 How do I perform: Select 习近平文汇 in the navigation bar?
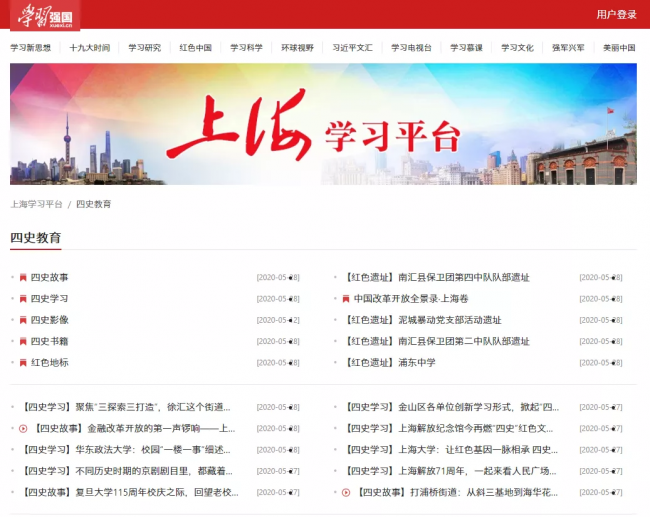[353, 47]
